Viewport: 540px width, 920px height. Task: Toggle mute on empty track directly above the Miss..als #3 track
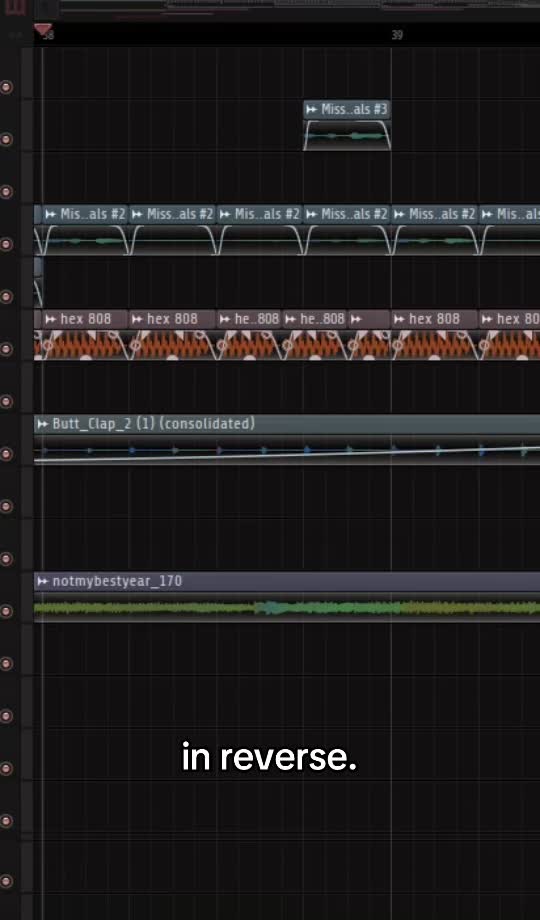pyautogui.click(x=6, y=87)
